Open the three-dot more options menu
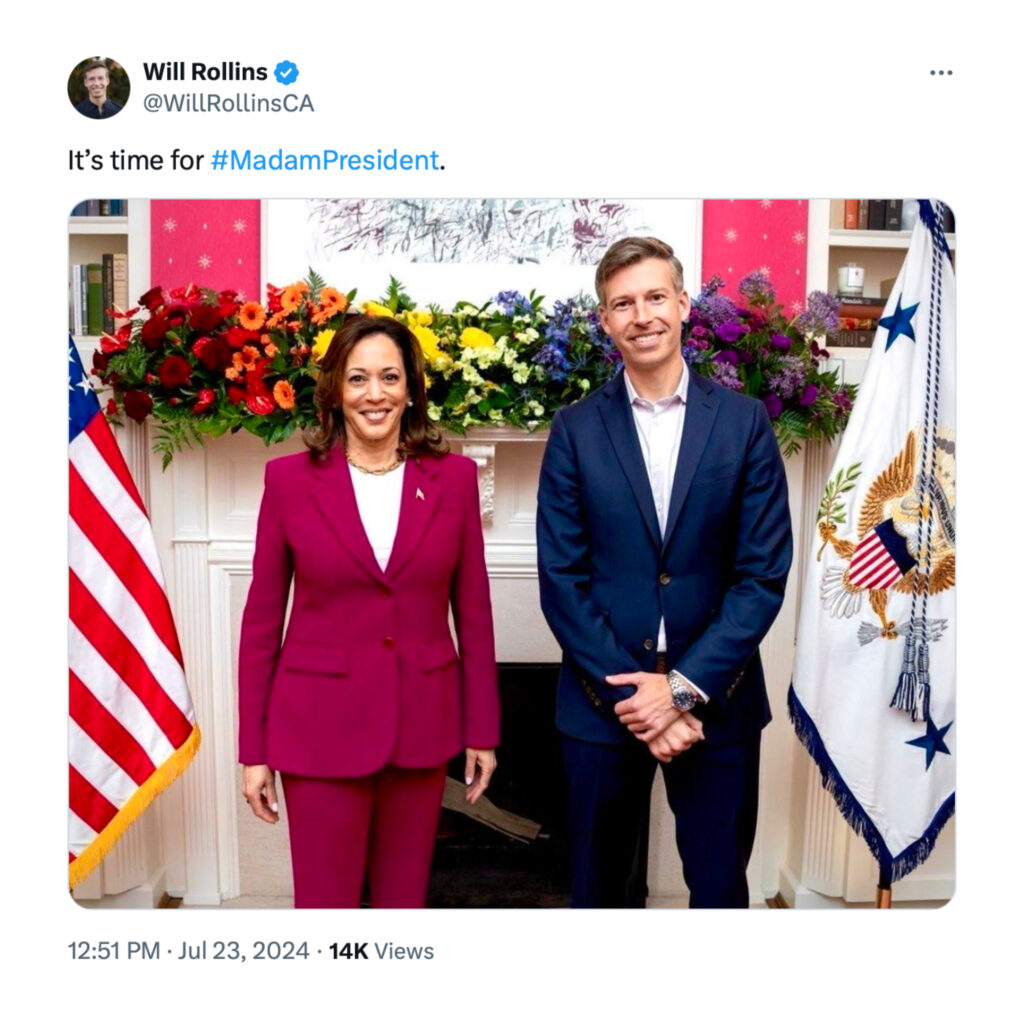The width and height of the screenshot is (1024, 1024). pyautogui.click(x=941, y=72)
